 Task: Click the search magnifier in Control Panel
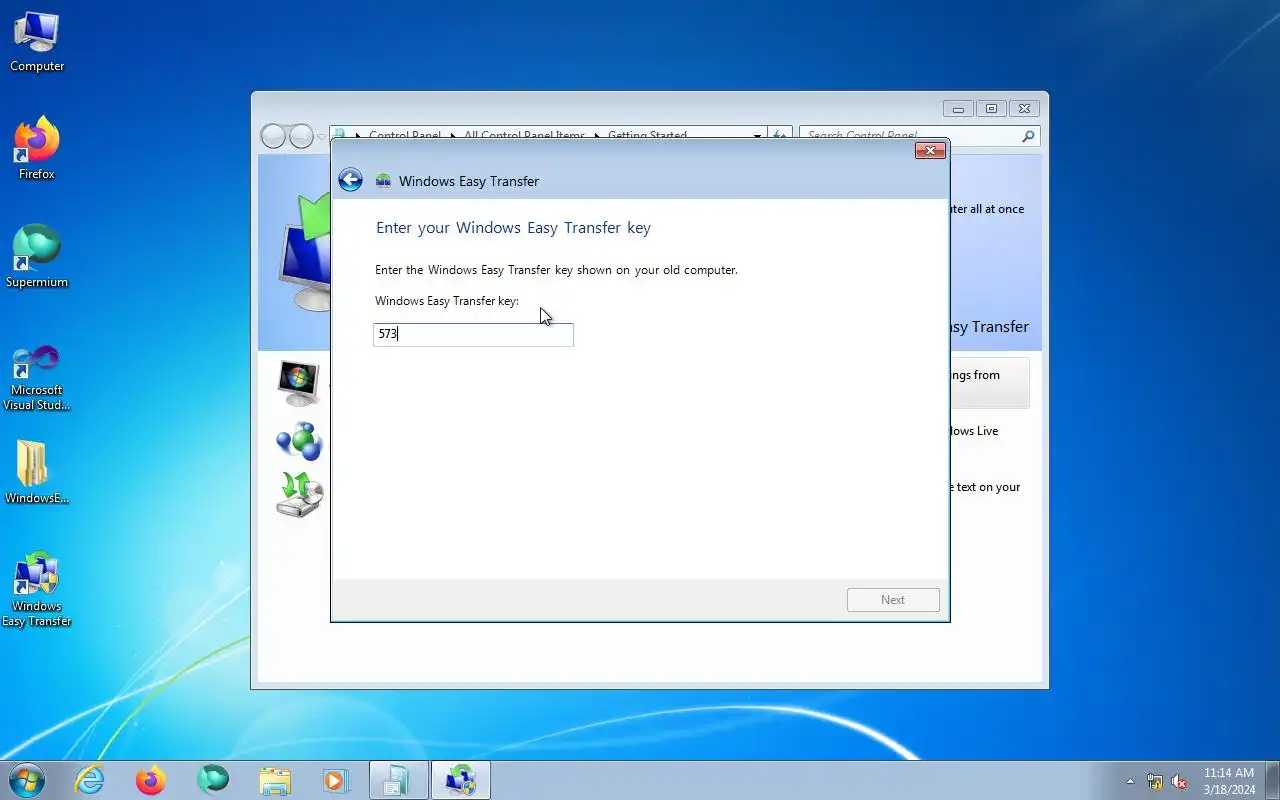tap(1028, 136)
